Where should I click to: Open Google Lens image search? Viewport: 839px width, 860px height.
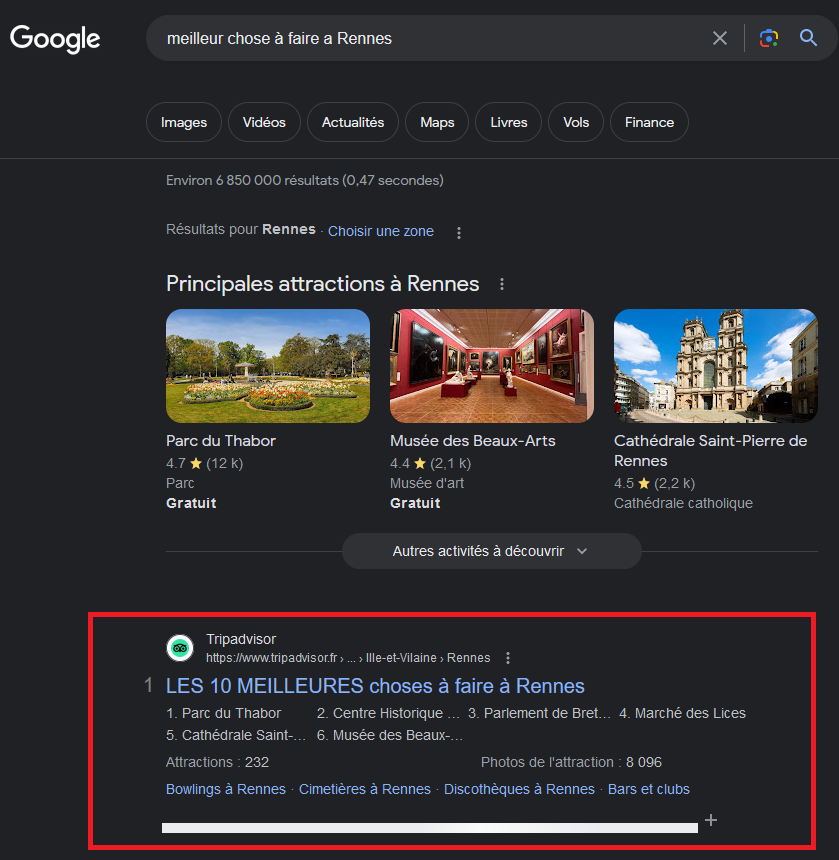point(769,38)
